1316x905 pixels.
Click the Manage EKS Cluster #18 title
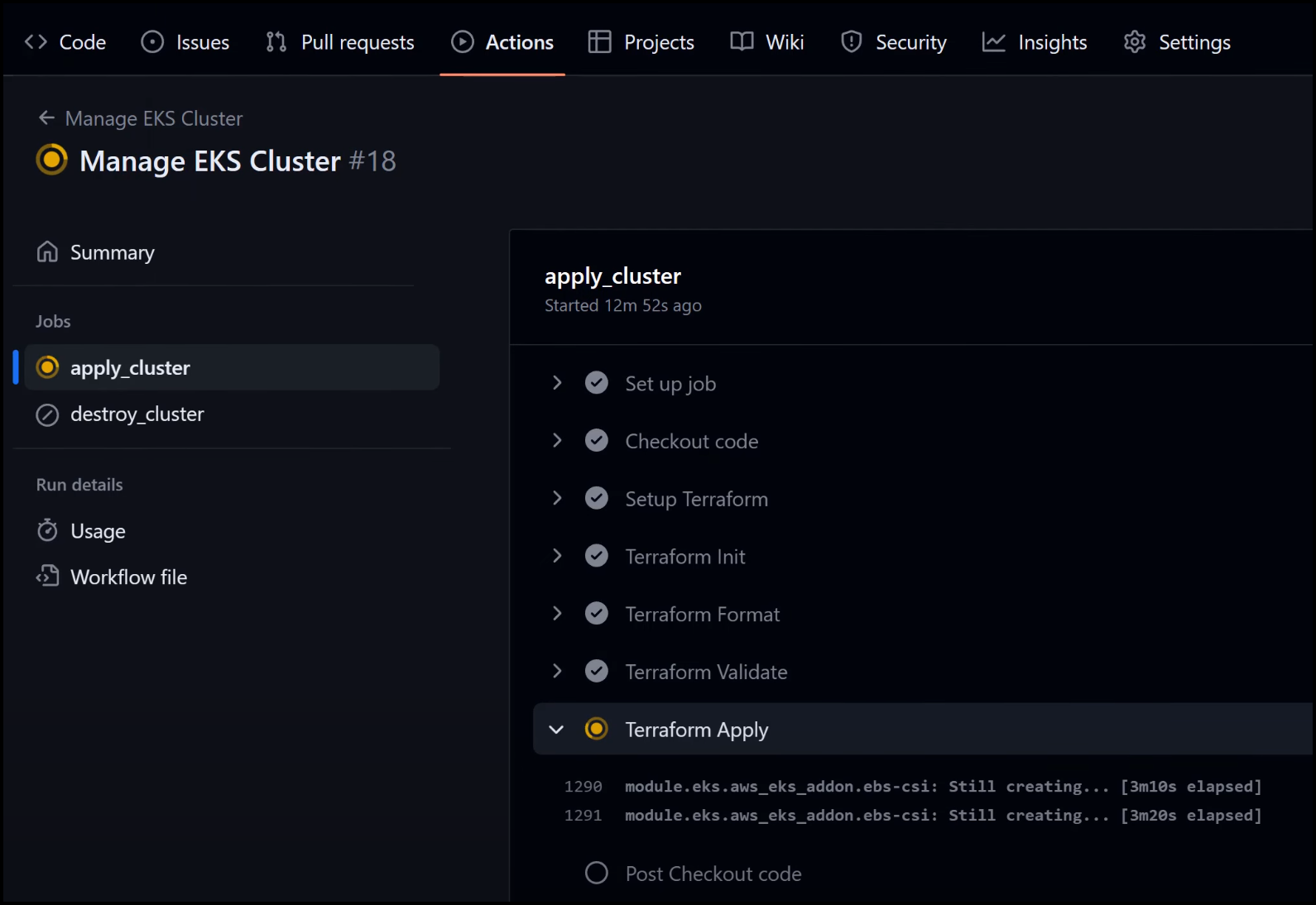[238, 160]
